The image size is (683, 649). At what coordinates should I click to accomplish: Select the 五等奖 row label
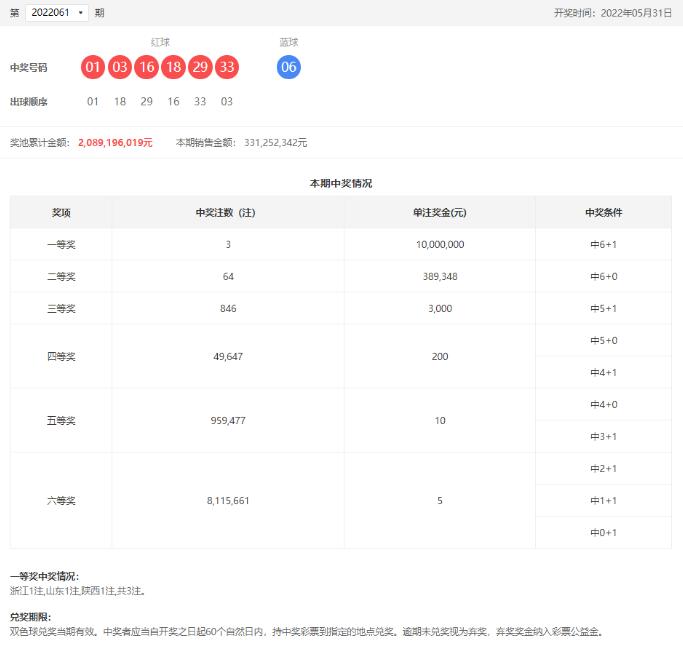(61, 421)
